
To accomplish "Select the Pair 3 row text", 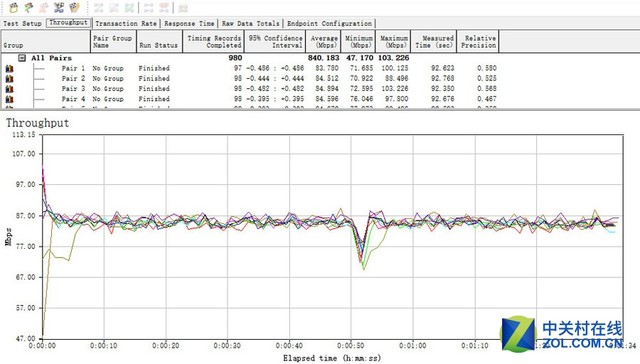I will [73, 89].
